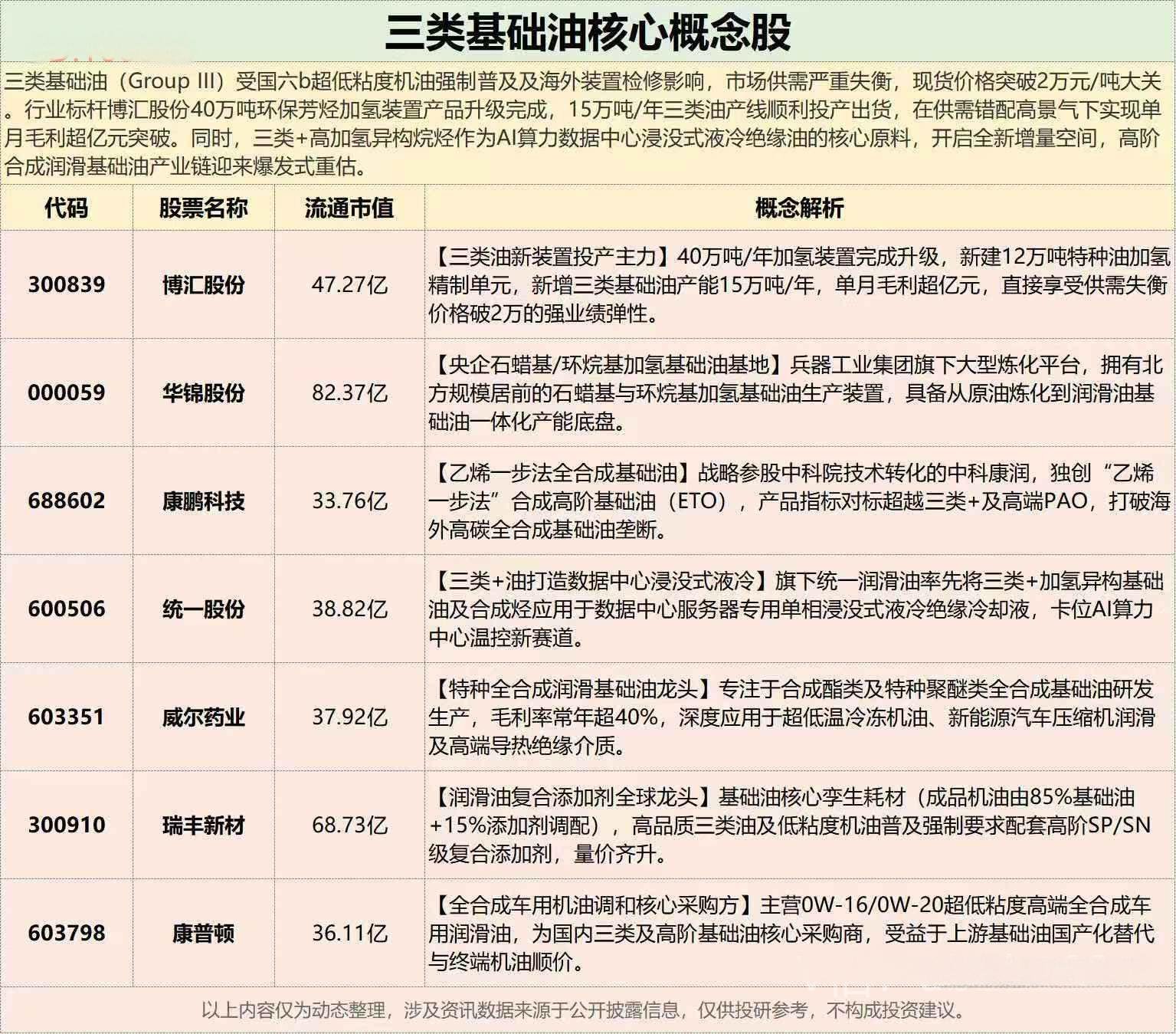Click stock code 000059
Image resolution: width=1176 pixels, height=1034 pixels.
[x=66, y=392]
